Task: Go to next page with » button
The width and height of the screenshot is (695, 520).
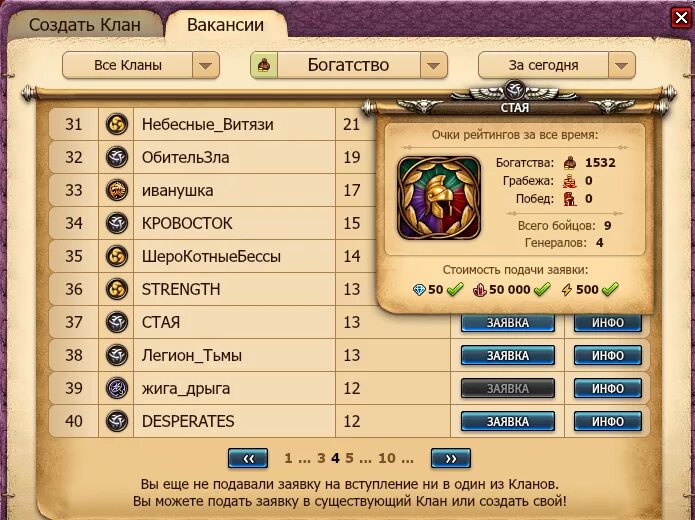Action: [451, 458]
